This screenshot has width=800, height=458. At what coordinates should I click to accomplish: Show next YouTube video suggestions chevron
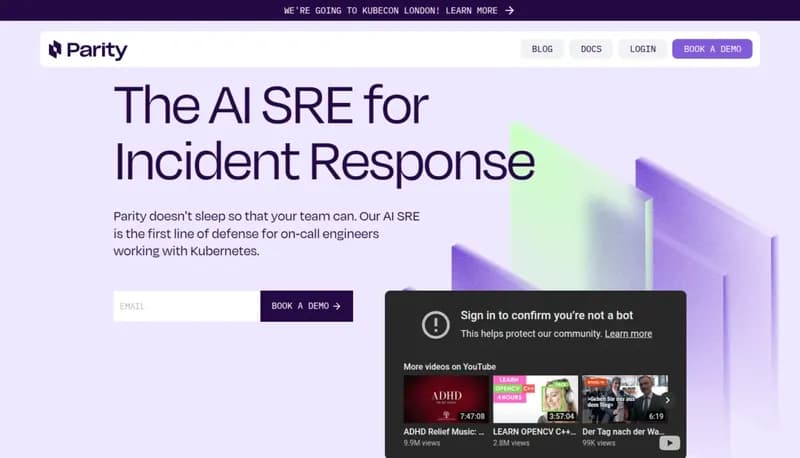pyautogui.click(x=667, y=400)
